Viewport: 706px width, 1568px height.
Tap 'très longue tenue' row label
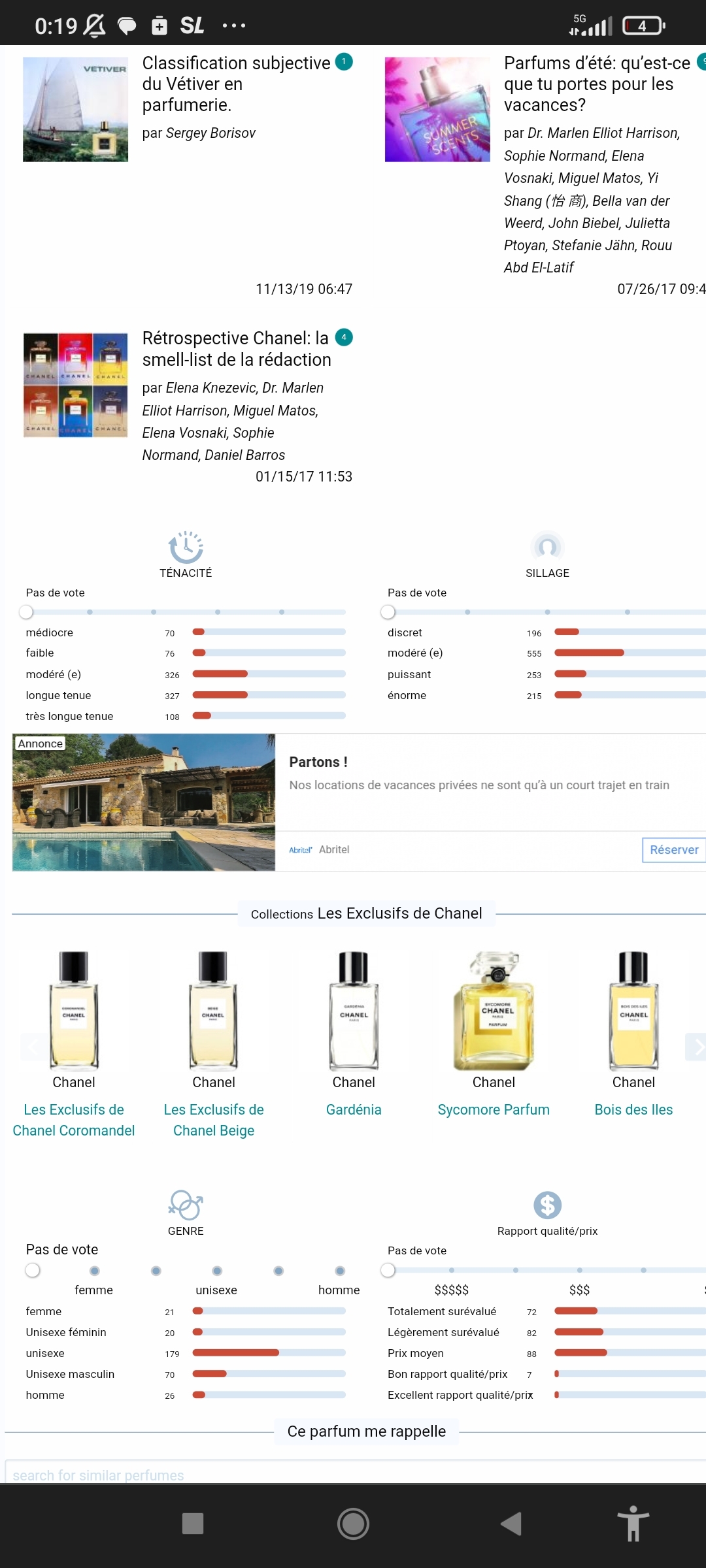tap(69, 716)
